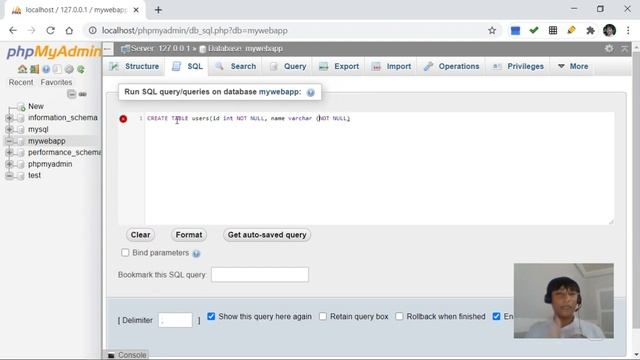
Task: Click the red error marker on line 1
Action: (123, 119)
